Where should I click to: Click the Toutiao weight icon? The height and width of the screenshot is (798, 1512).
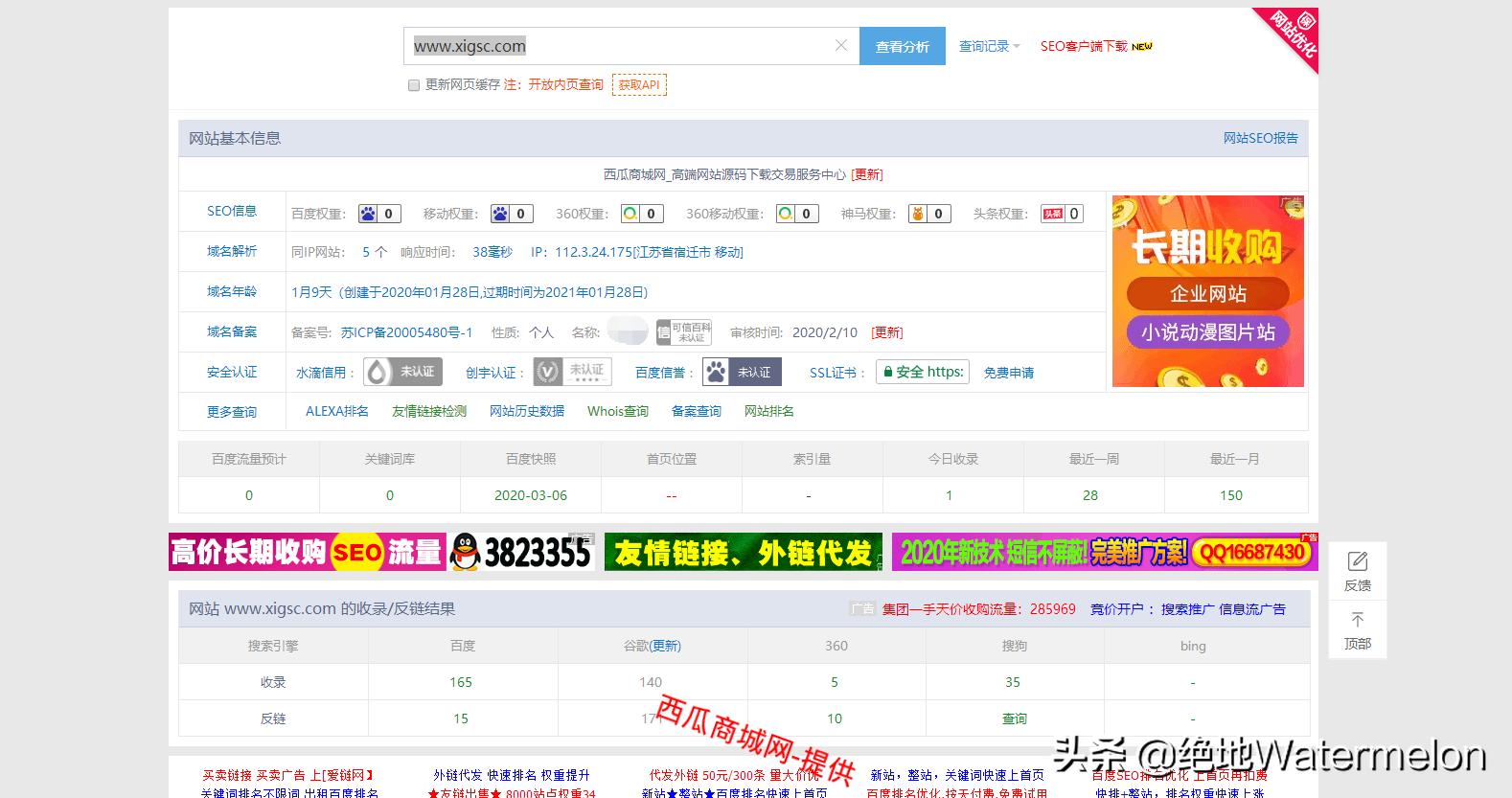pyautogui.click(x=1053, y=214)
